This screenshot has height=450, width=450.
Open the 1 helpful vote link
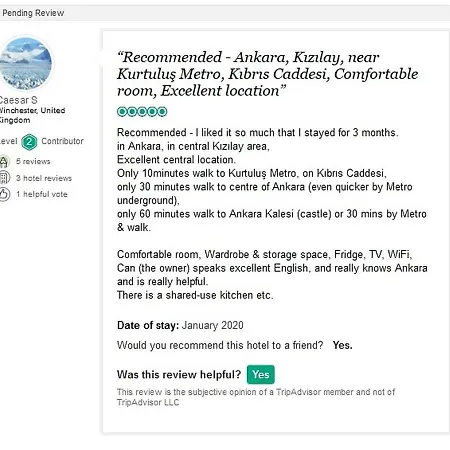(42, 194)
